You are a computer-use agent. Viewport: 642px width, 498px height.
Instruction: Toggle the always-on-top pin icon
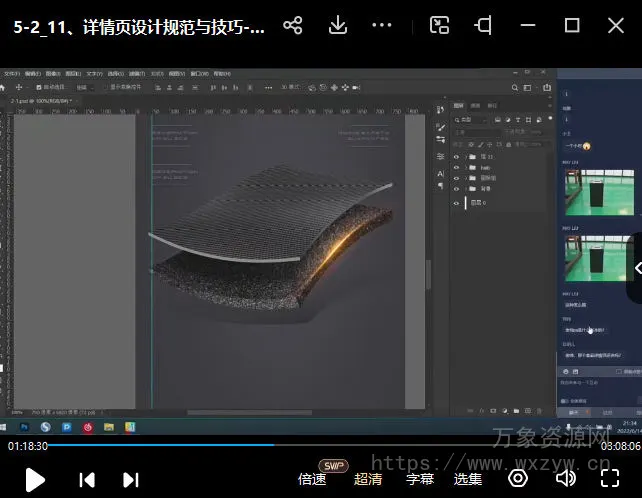pyautogui.click(x=484, y=26)
